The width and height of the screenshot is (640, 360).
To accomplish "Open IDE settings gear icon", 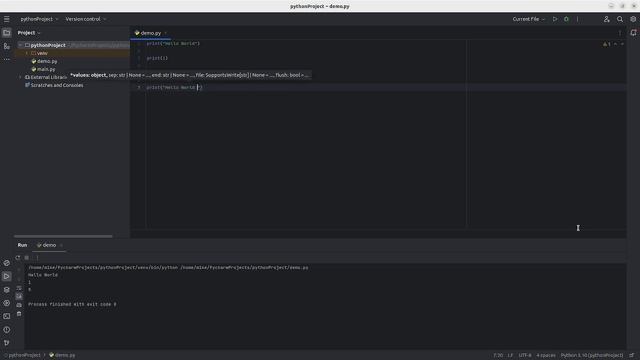I will [633, 19].
